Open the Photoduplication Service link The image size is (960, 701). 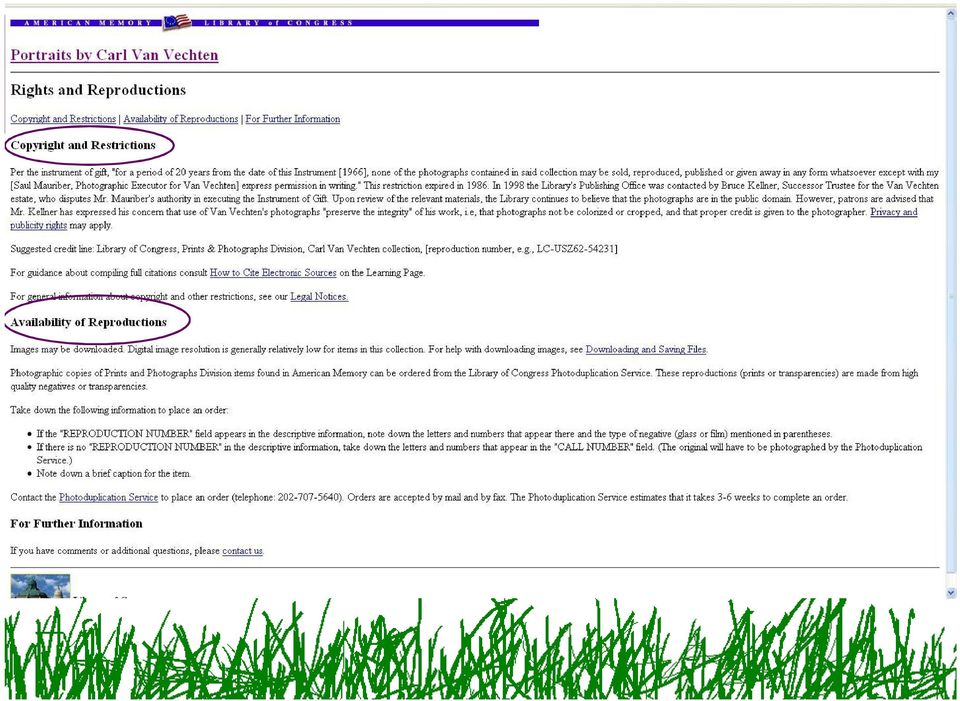point(108,497)
